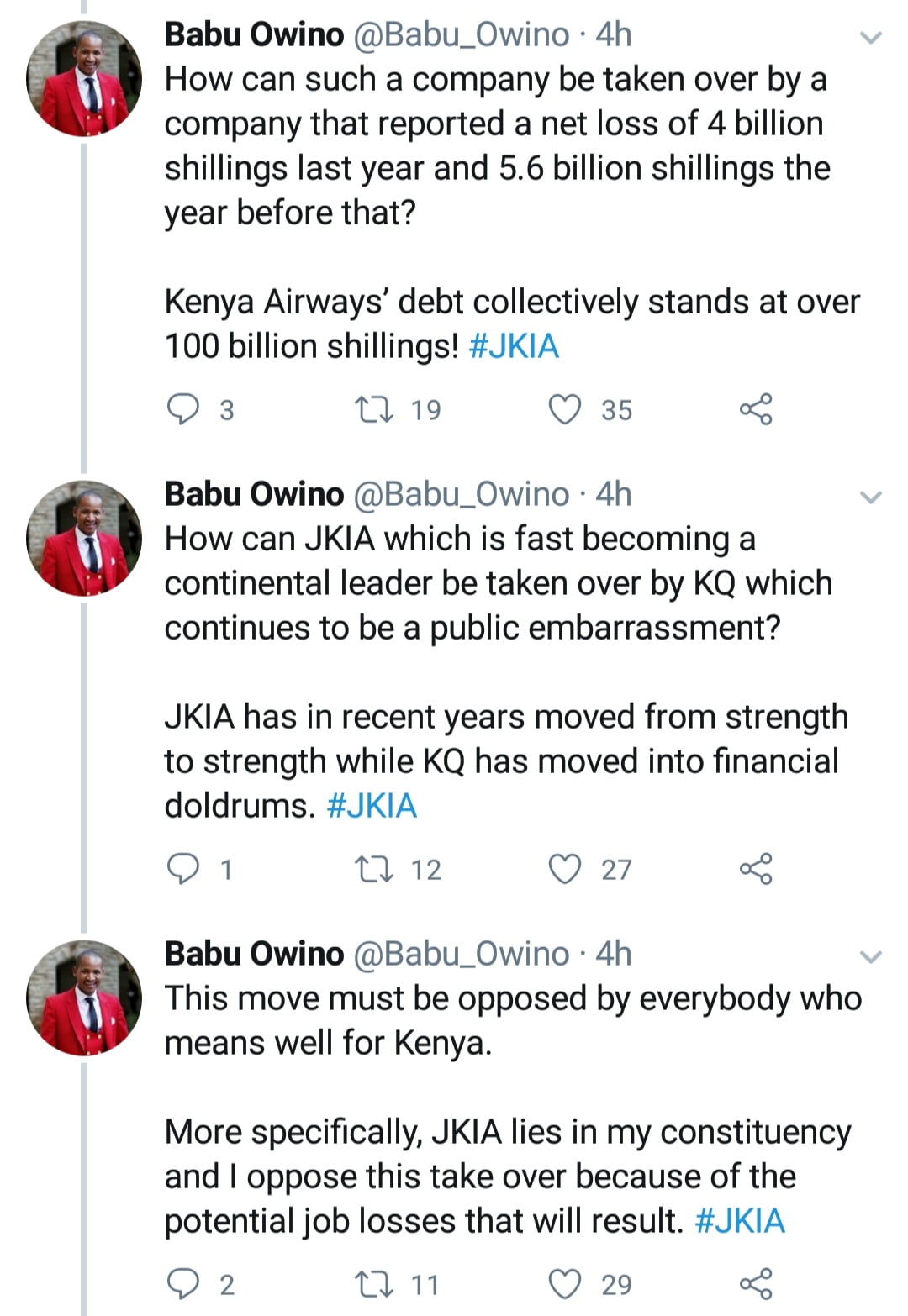Tap #JKIA hashtag after 'doldrums.'

(372, 806)
